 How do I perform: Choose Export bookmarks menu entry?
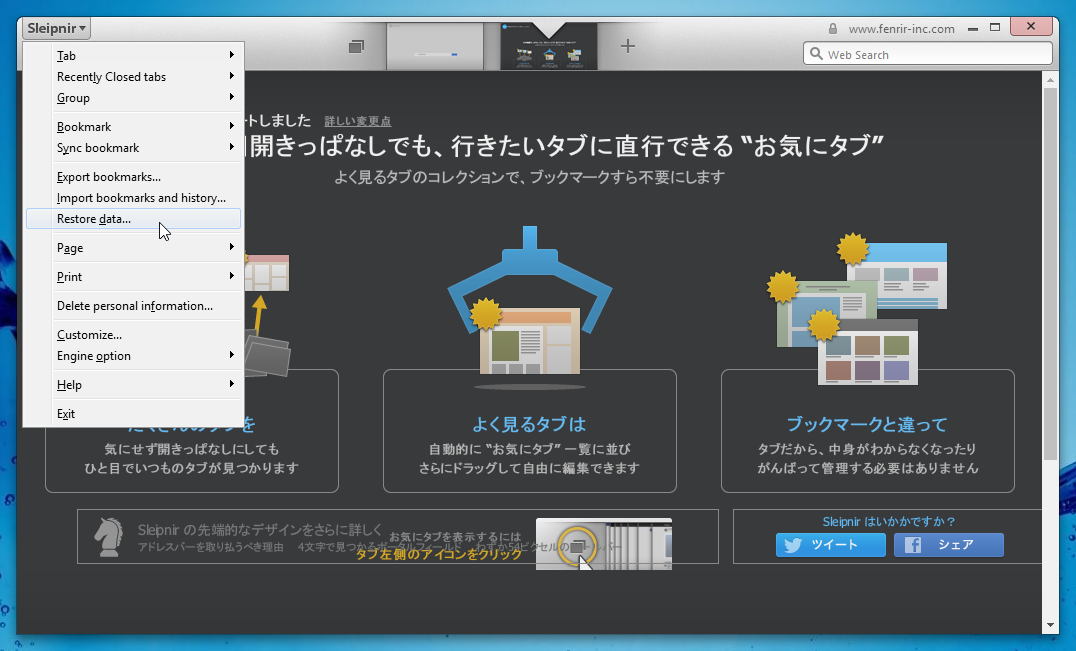point(134,177)
